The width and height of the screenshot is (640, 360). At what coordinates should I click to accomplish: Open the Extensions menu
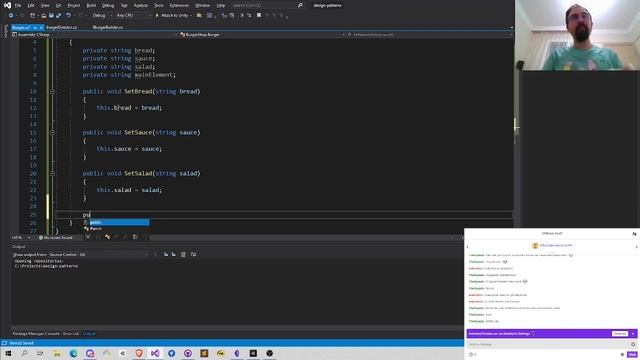point(179,5)
